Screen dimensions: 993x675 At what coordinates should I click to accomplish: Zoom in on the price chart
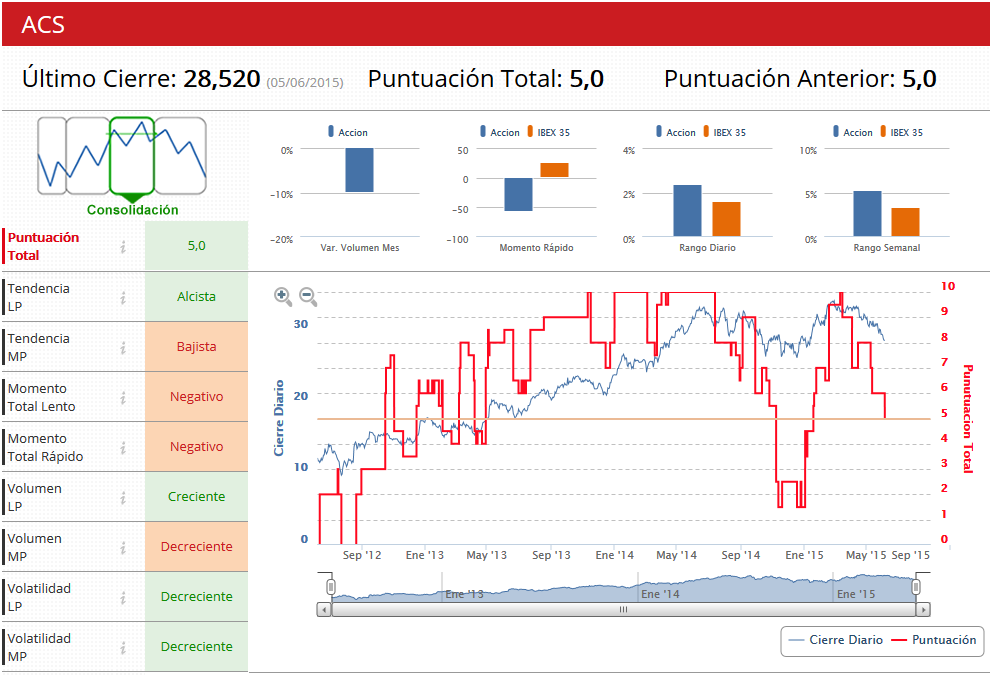[x=282, y=296]
